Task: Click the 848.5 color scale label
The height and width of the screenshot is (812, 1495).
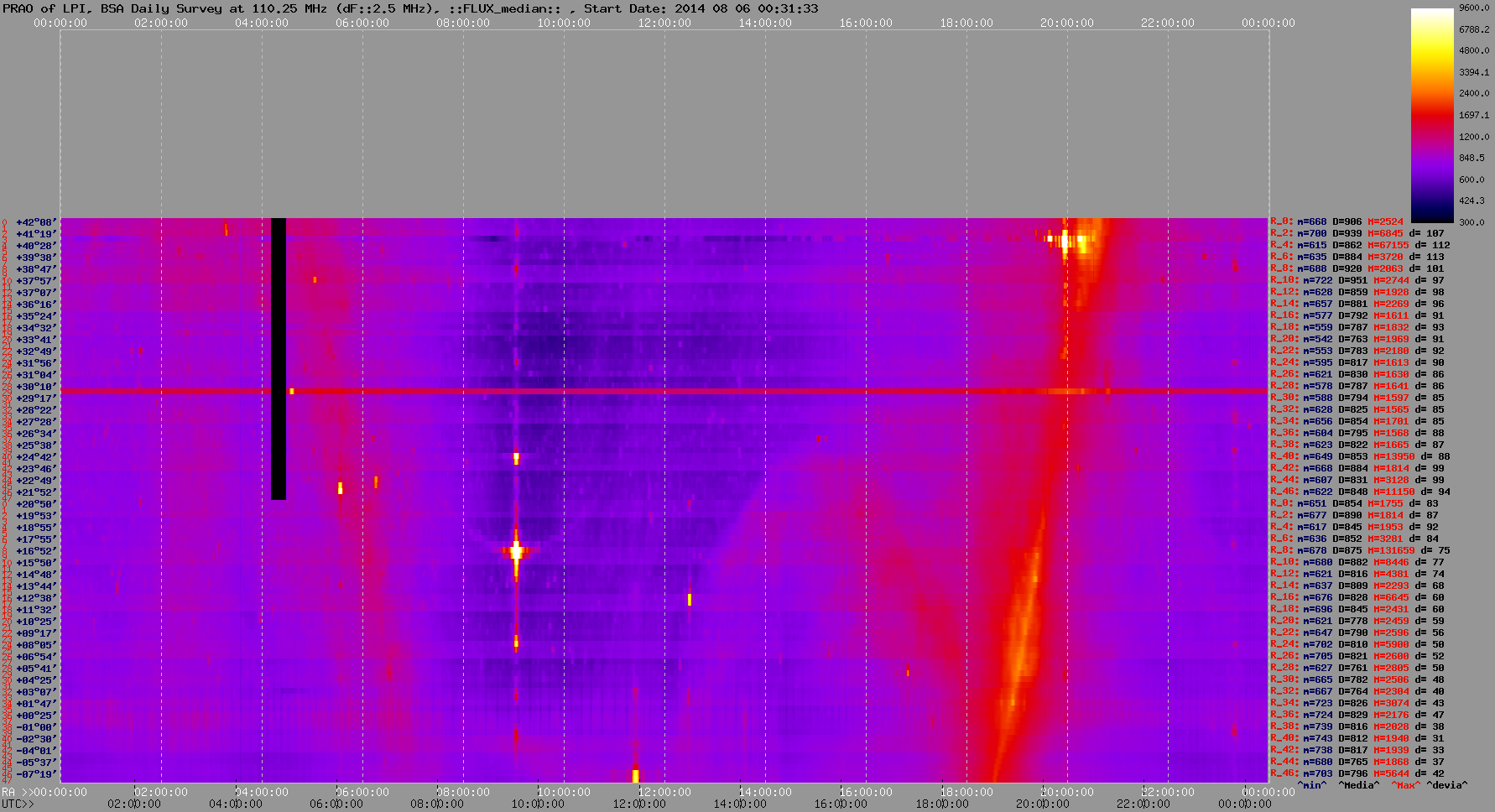Action: (1472, 158)
